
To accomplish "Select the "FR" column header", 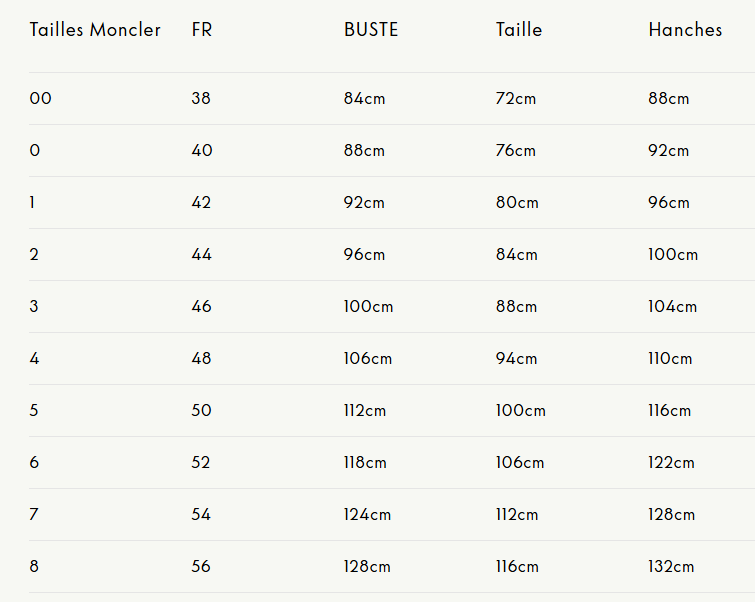I will pyautogui.click(x=202, y=30).
